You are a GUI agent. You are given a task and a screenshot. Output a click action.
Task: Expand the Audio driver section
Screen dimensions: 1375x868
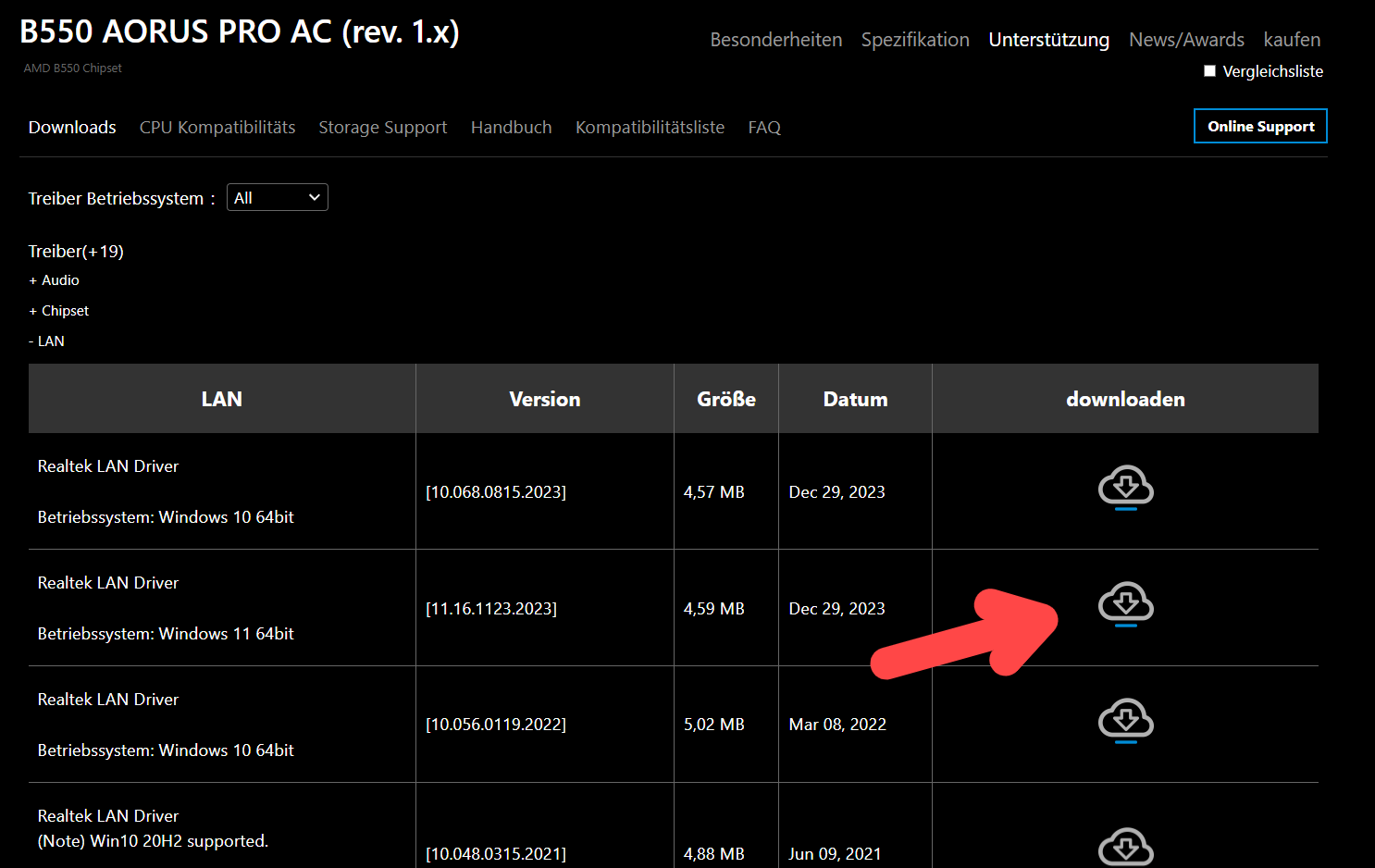pos(54,280)
